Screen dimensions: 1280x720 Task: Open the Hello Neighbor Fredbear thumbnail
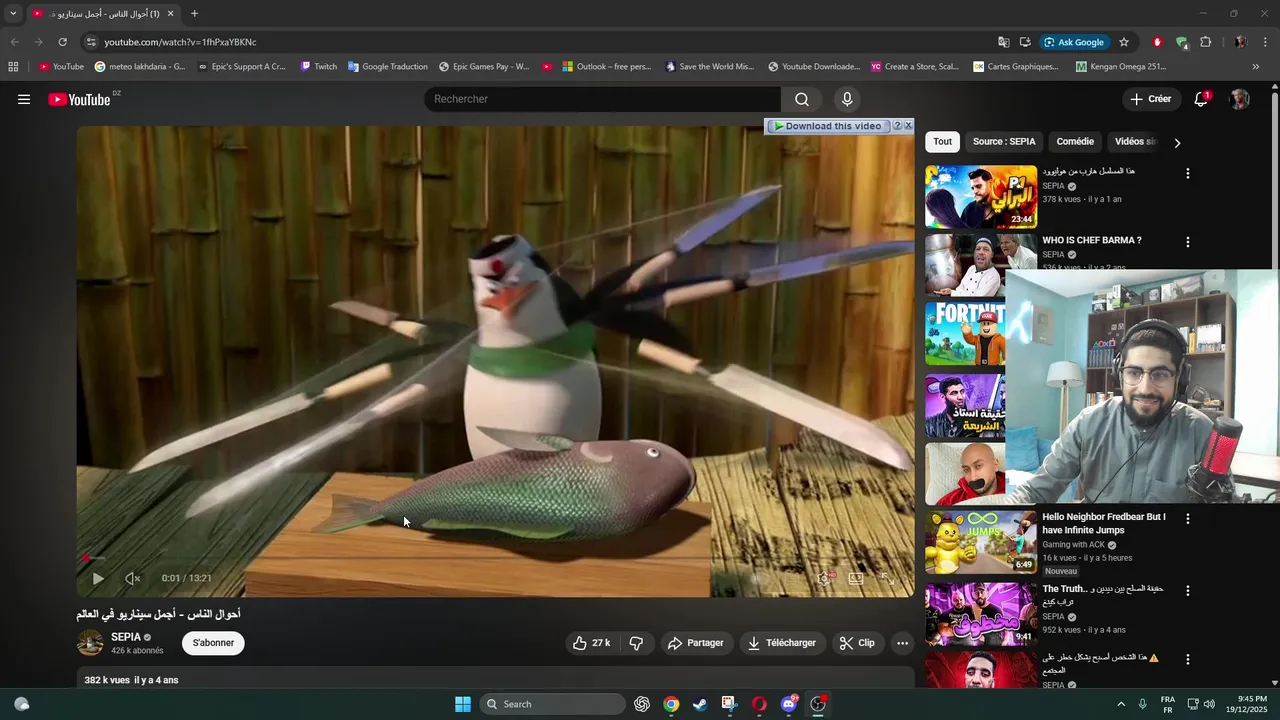coord(981,542)
